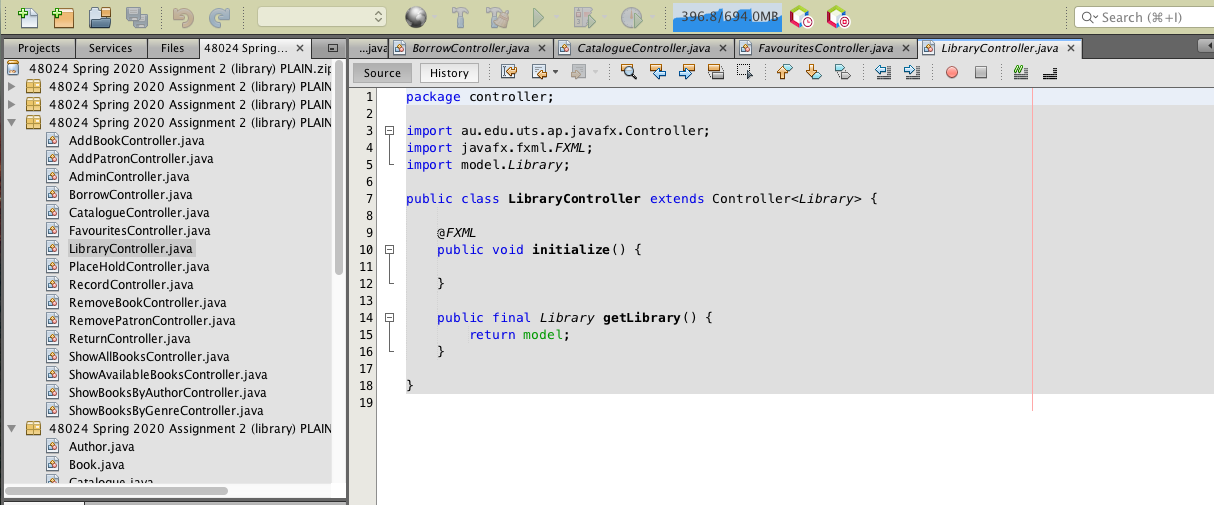The image size is (1214, 505).
Task: Collapse the imports code fold at line 3
Action: pyautogui.click(x=389, y=131)
